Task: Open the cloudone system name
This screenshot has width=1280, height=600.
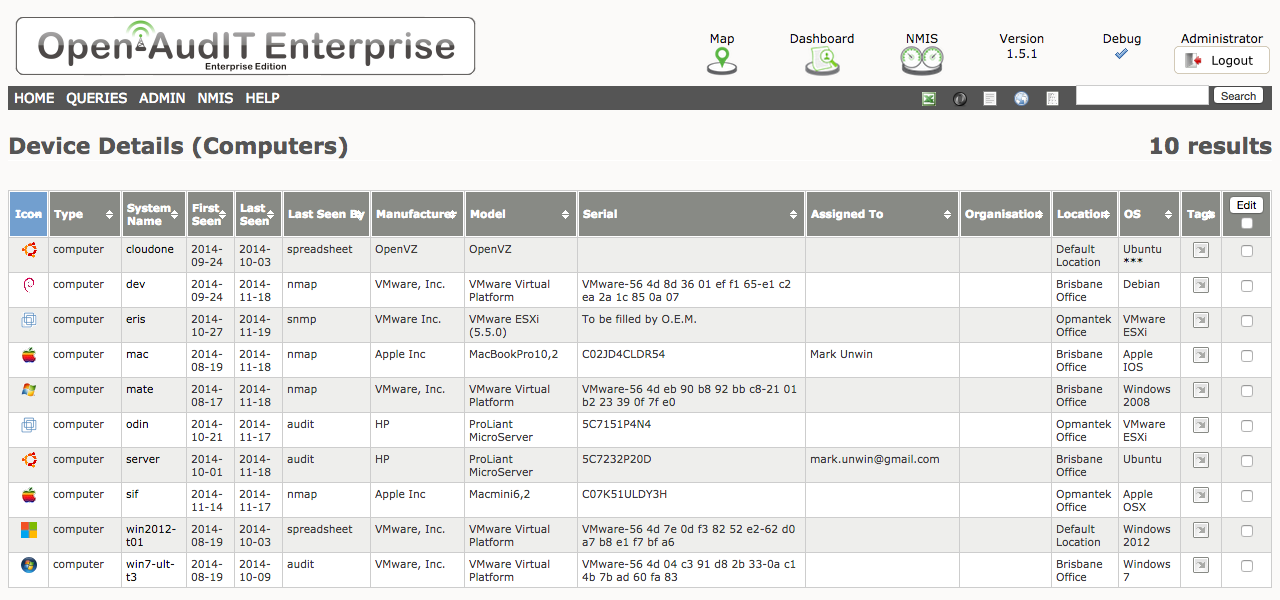Action: pyautogui.click(x=150, y=249)
